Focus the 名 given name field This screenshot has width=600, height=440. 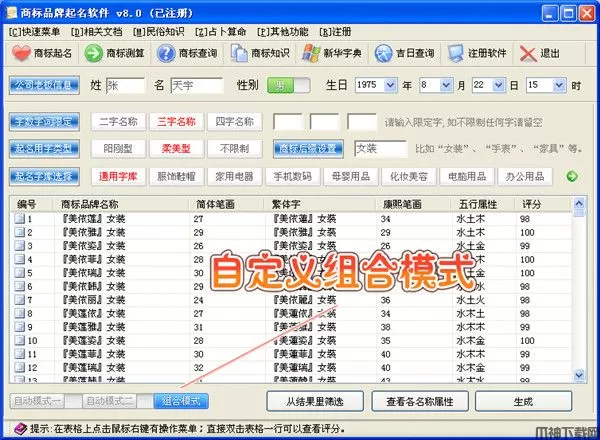[x=197, y=85]
